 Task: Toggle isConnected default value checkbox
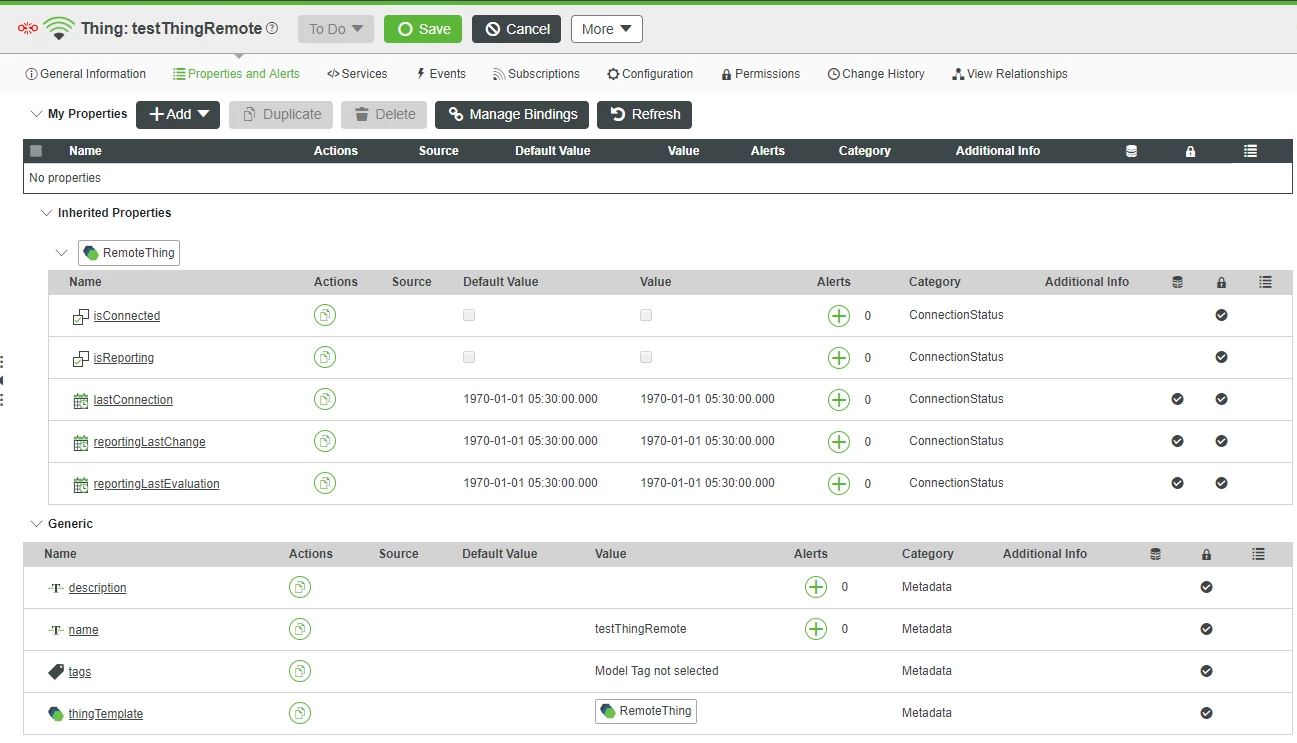[x=469, y=315]
